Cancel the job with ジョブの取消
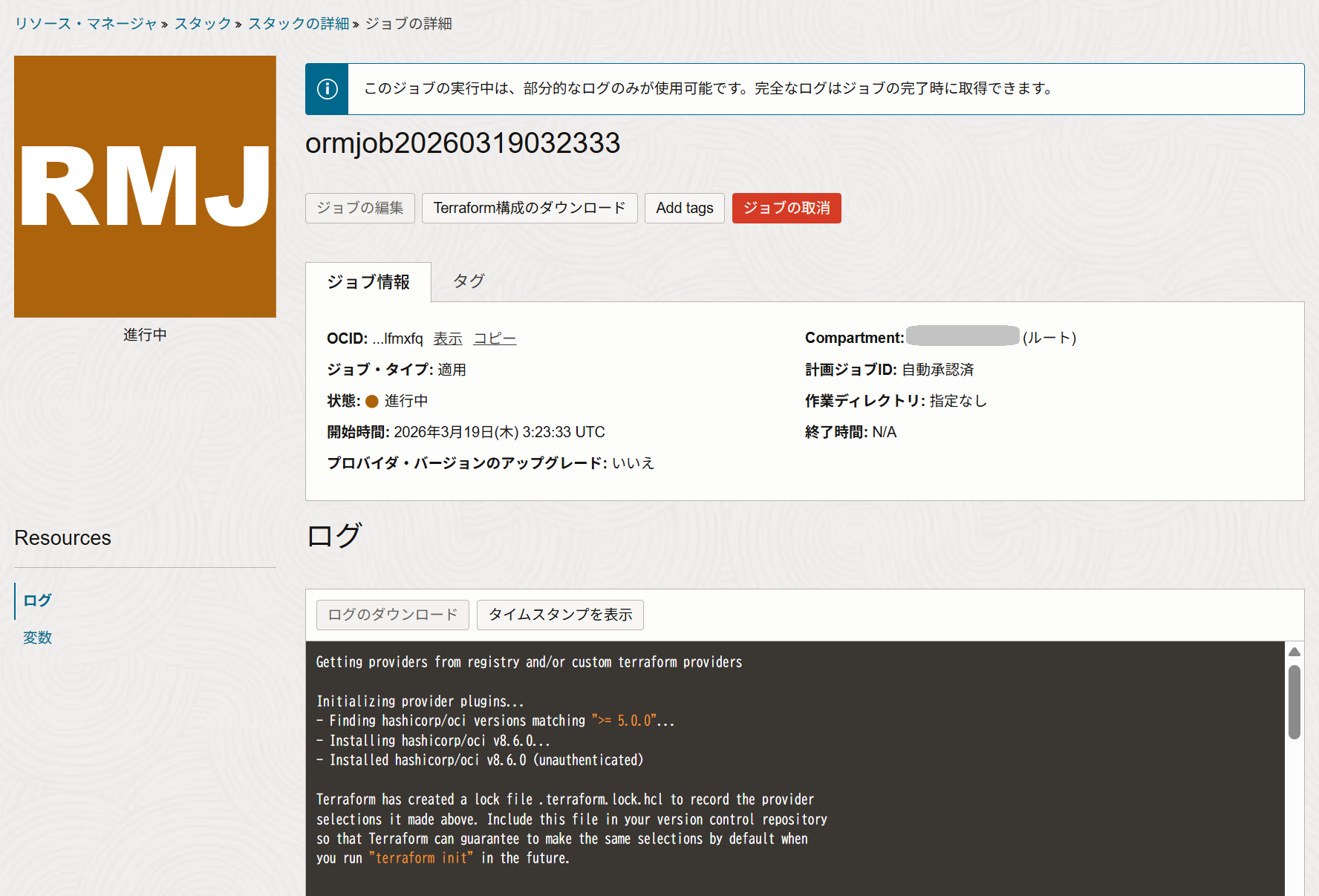 [786, 208]
